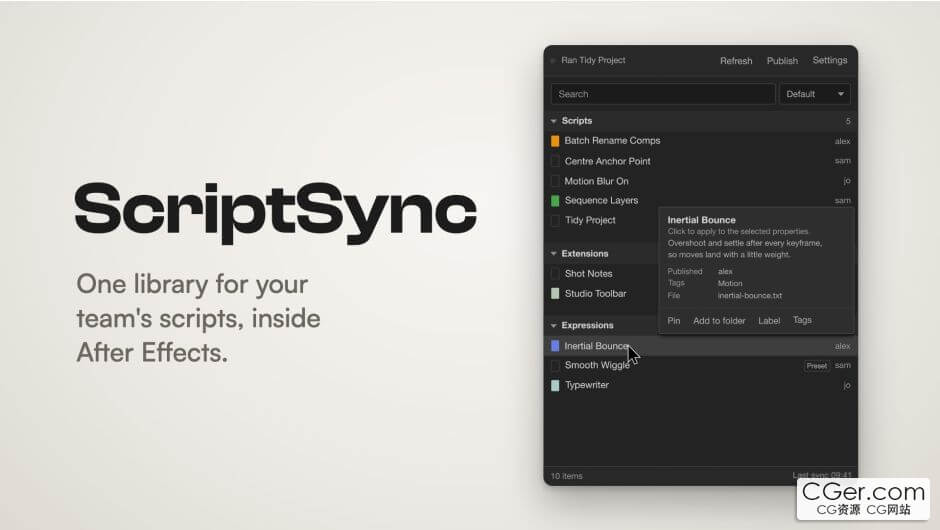Click green label swatch for Sequence Layers
Viewport: 940px width, 530px height.
(555, 201)
